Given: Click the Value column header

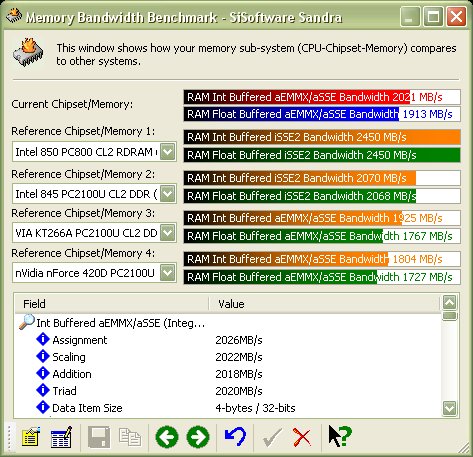Looking at the screenshot, I should click(324, 304).
